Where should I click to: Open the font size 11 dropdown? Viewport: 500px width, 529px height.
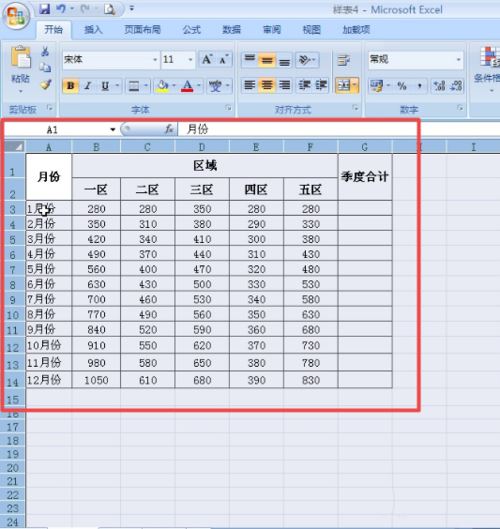point(190,60)
